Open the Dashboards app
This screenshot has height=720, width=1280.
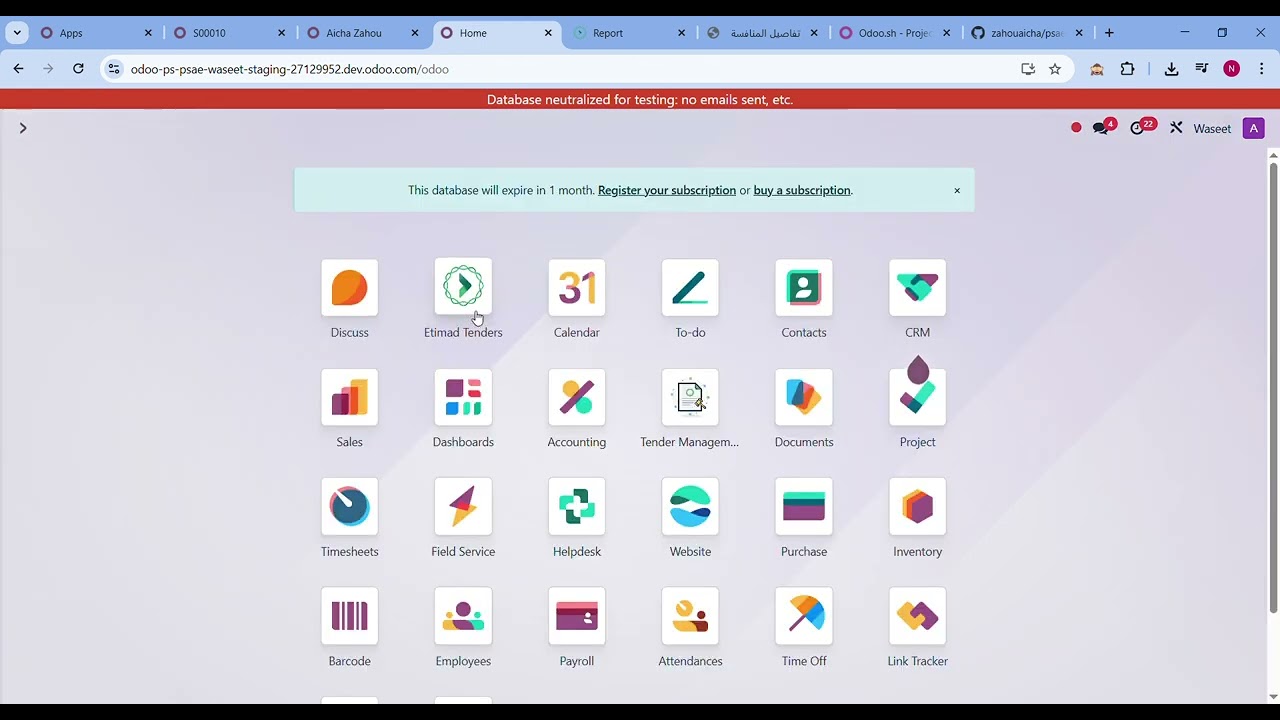tap(463, 397)
